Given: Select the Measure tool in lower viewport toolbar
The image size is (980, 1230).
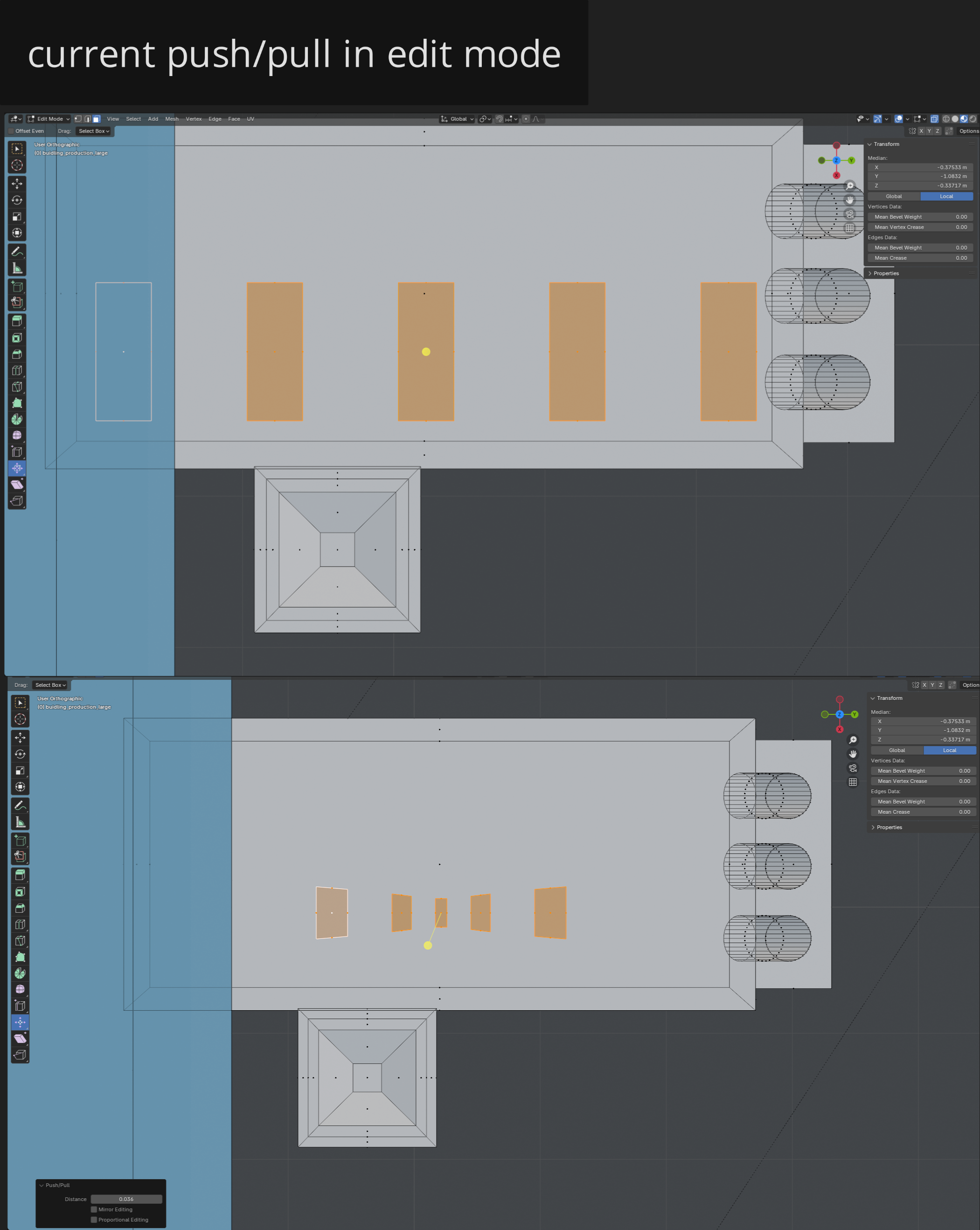Looking at the screenshot, I should click(20, 822).
